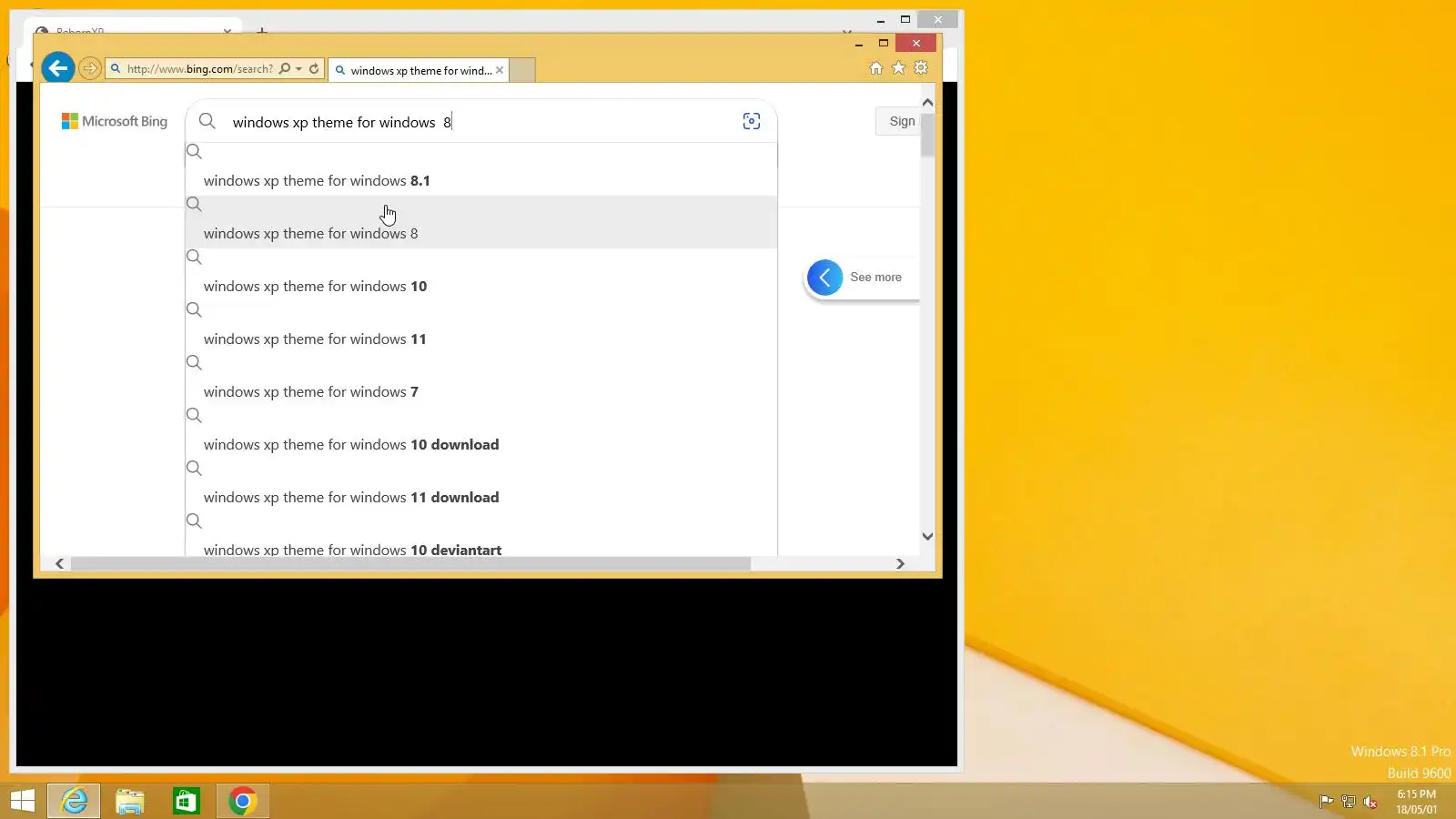Viewport: 1456px width, 819px height.
Task: Click the search magnifier in address bar
Action: 285,68
